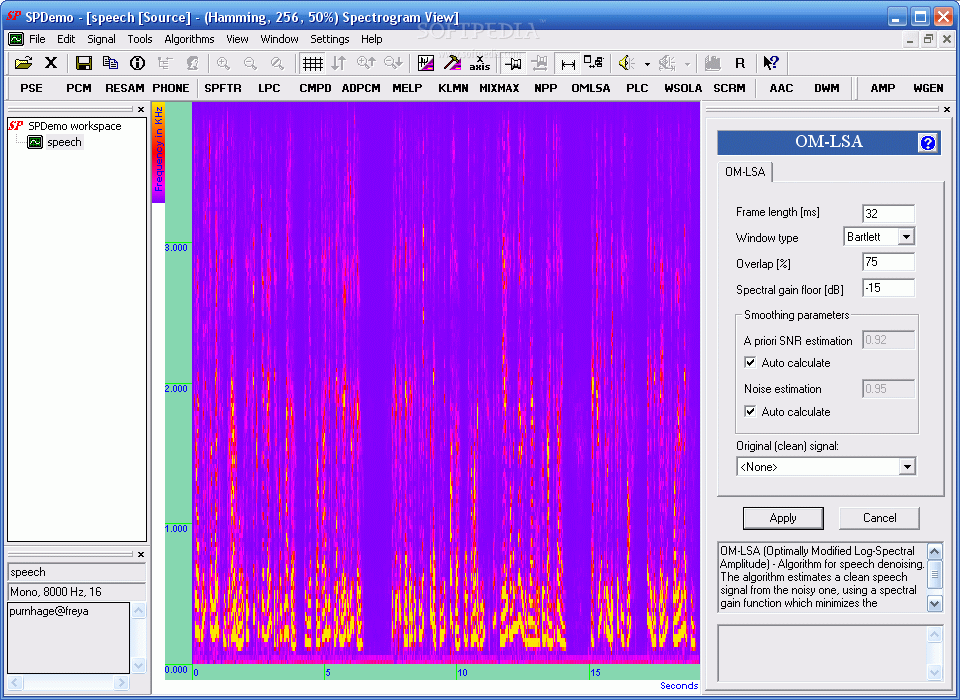This screenshot has width=960, height=700.
Task: Toggle Auto calculate under A priori SNR estimation
Action: (750, 363)
